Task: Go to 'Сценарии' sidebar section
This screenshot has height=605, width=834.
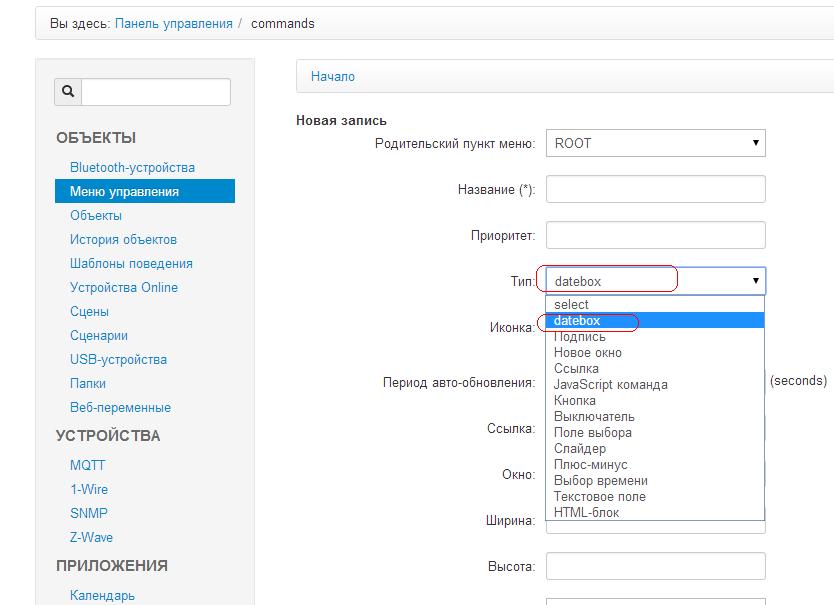Action: 99,335
